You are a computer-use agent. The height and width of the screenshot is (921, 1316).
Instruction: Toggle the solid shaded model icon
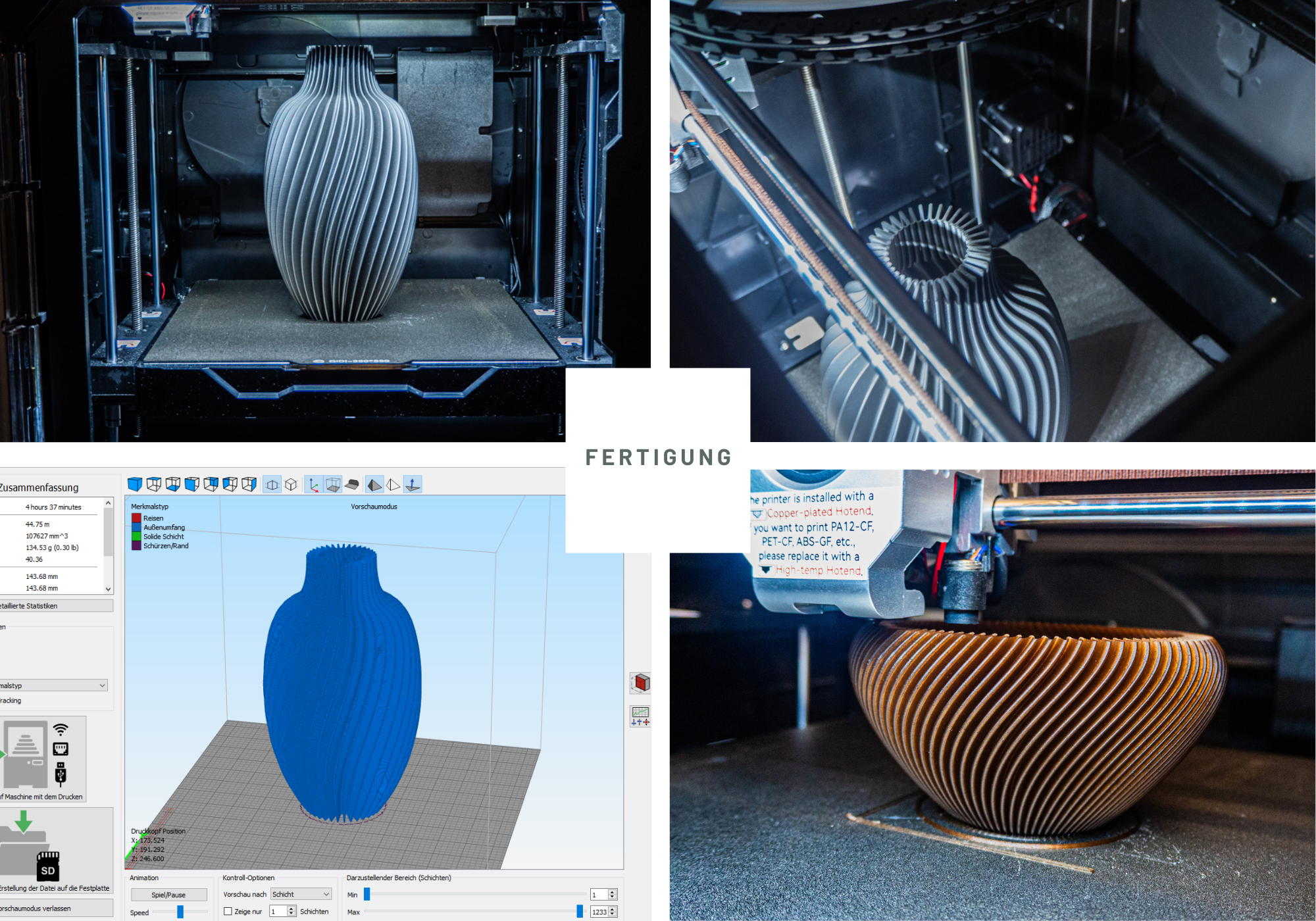pyautogui.click(x=374, y=485)
